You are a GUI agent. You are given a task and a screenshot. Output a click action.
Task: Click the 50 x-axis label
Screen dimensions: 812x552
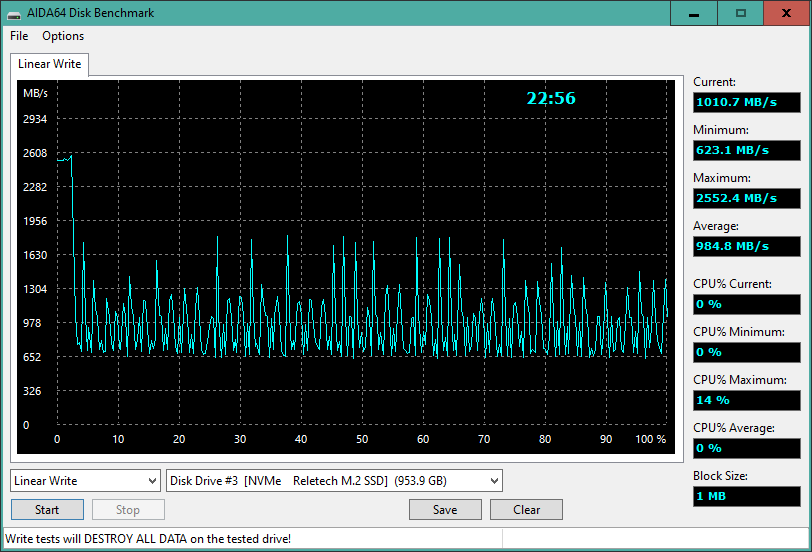pyautogui.click(x=362, y=439)
